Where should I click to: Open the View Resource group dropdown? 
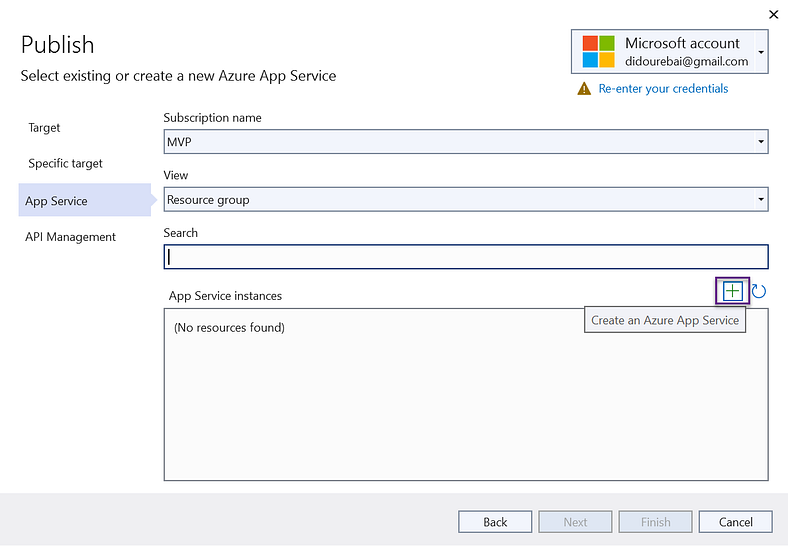(465, 200)
